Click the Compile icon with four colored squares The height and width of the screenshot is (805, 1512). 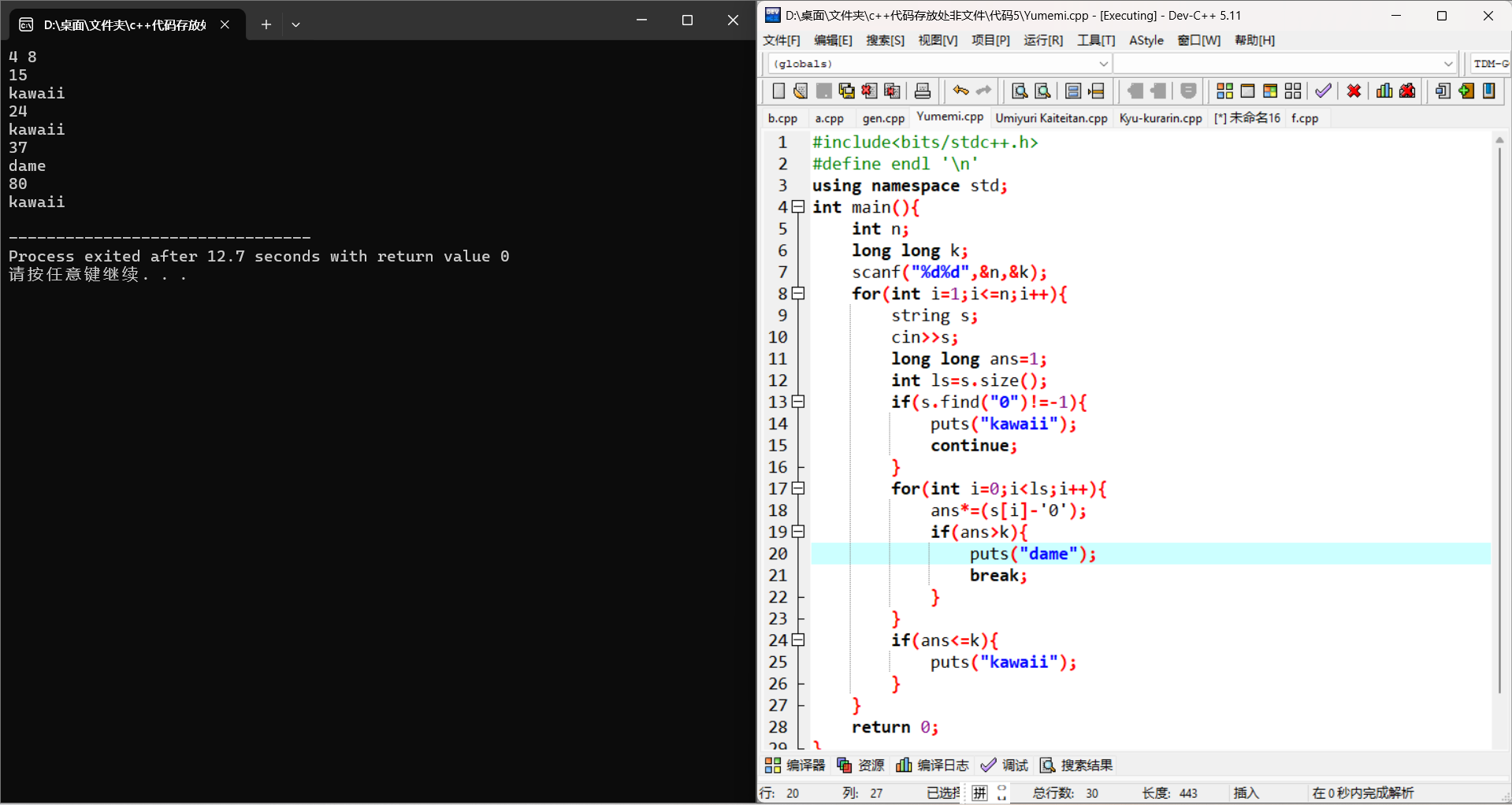[1224, 91]
